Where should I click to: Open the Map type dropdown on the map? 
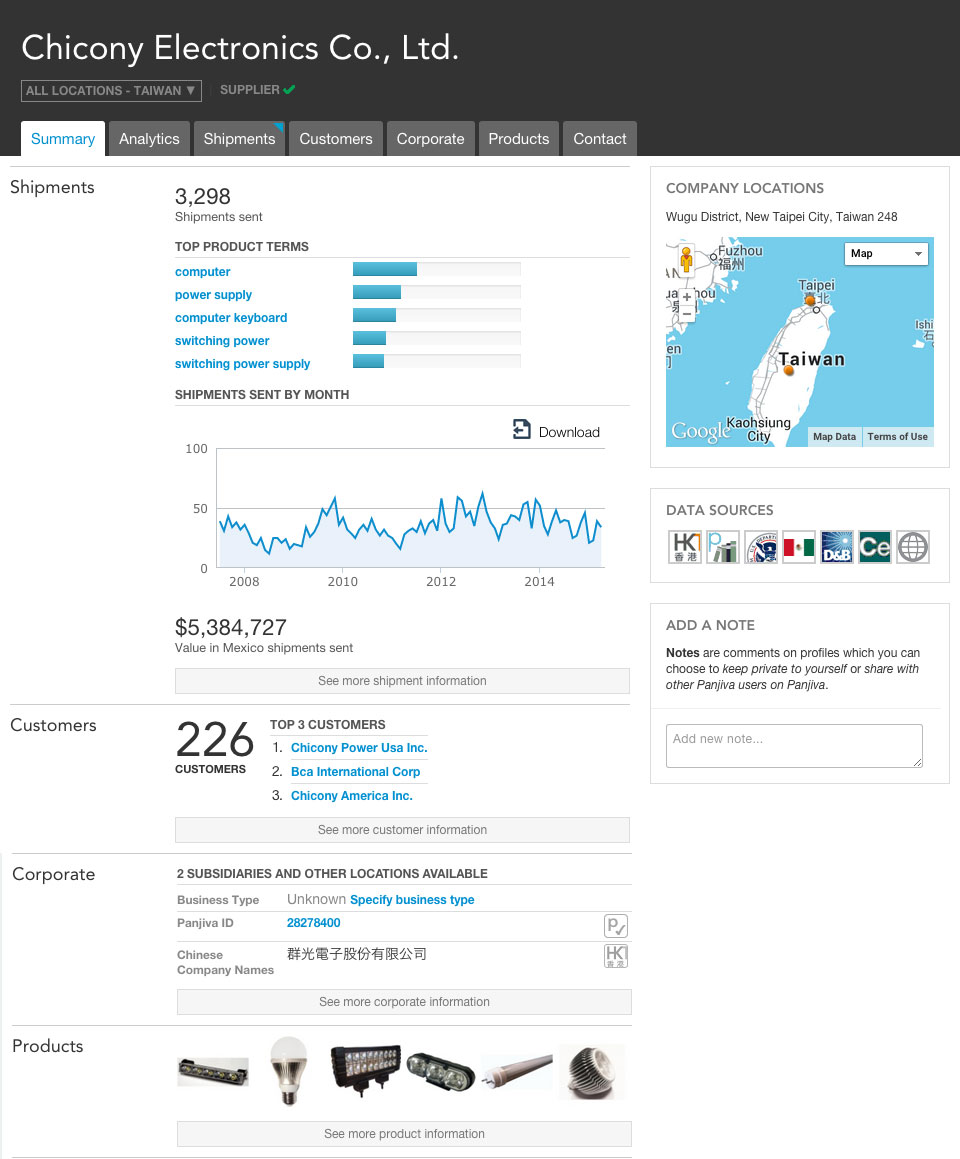click(886, 254)
